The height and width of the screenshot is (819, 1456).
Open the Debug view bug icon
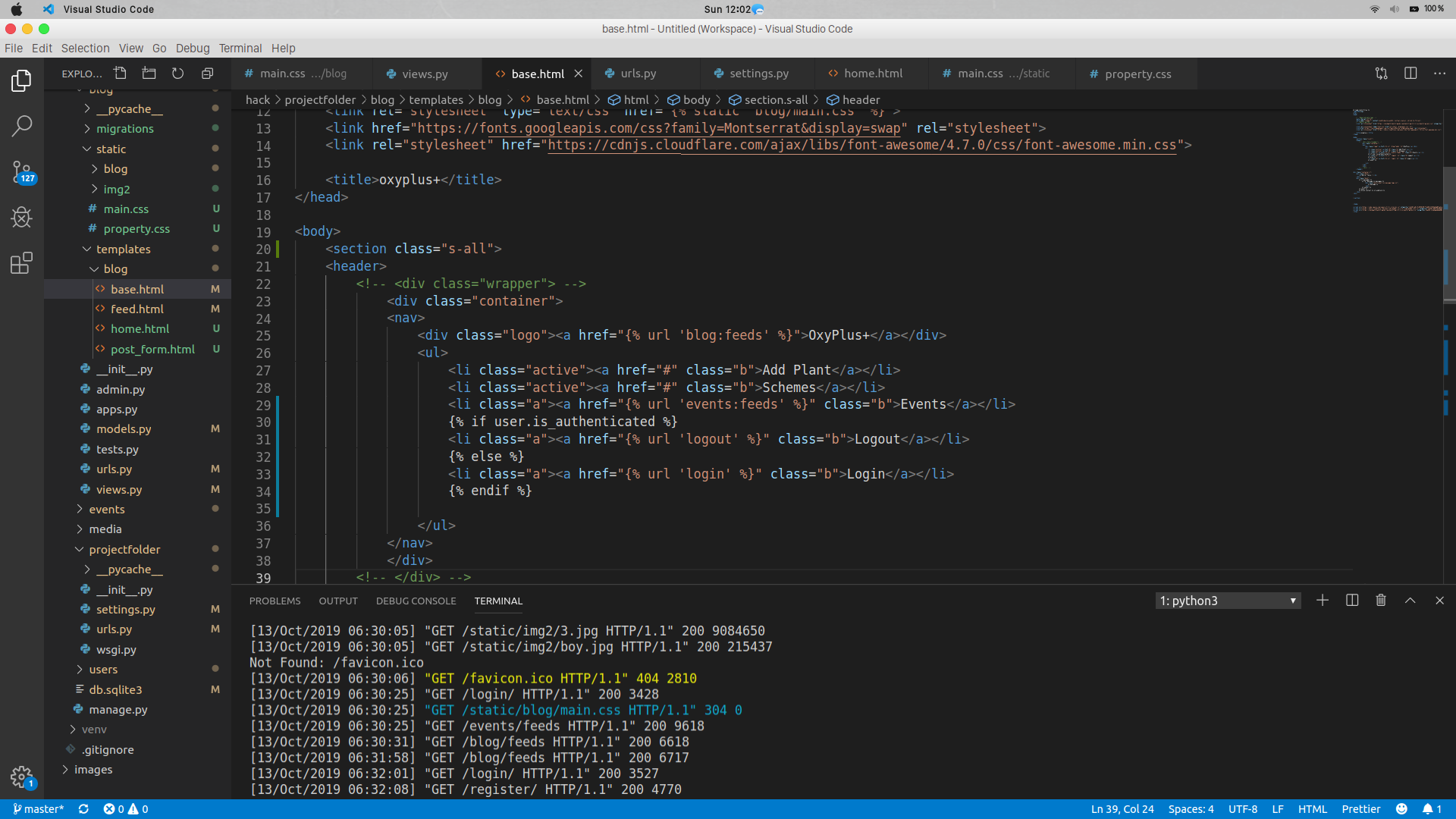coord(21,218)
